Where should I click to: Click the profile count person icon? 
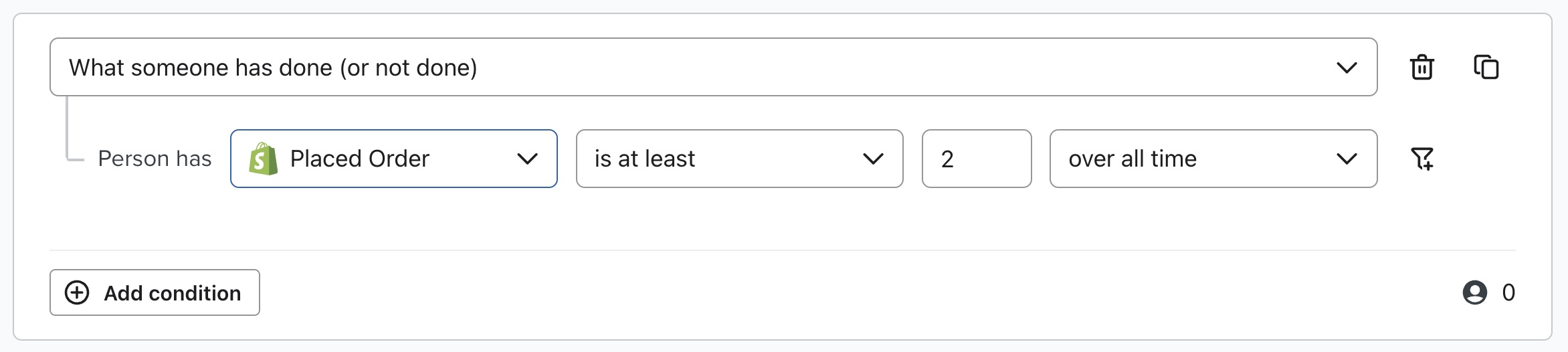coord(1474,292)
